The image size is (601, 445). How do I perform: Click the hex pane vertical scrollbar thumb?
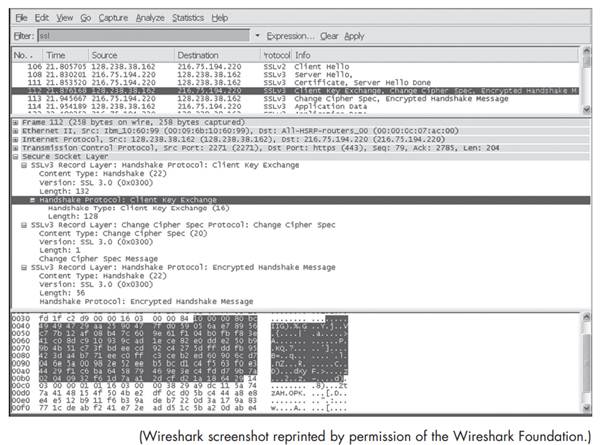(586, 363)
